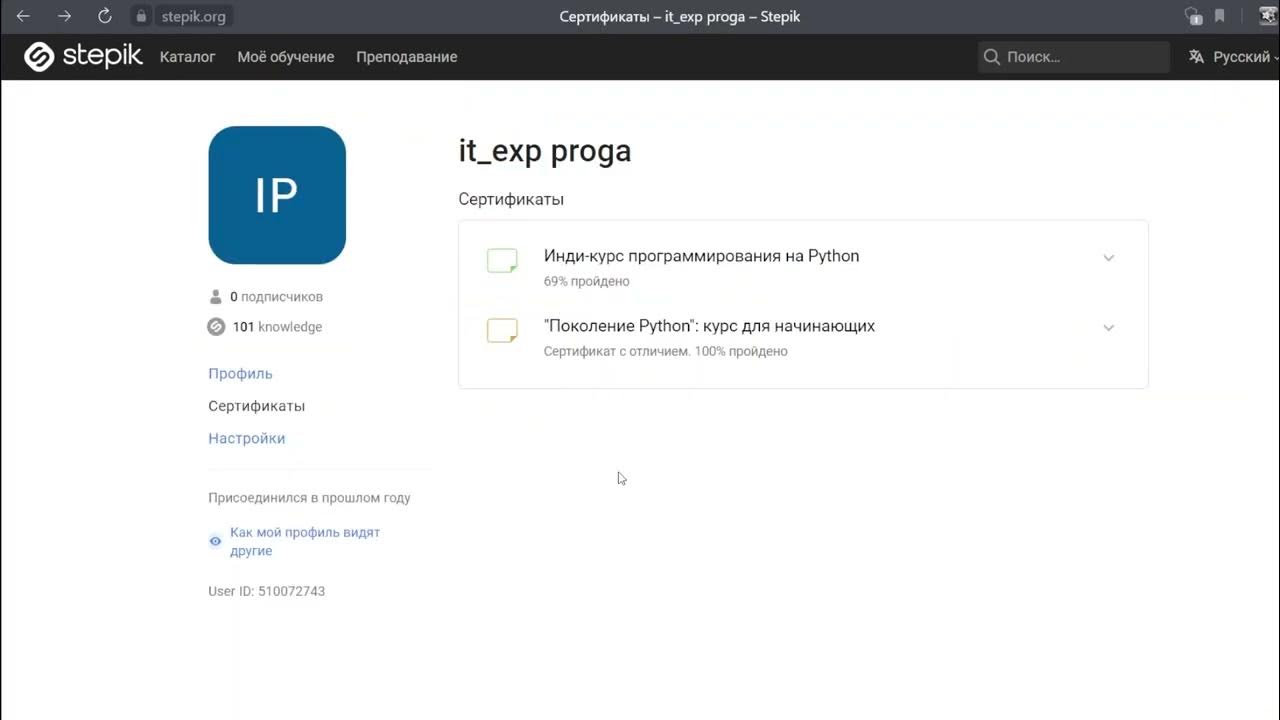Open the Преподавание navigation item
The height and width of the screenshot is (720, 1280).
click(406, 57)
